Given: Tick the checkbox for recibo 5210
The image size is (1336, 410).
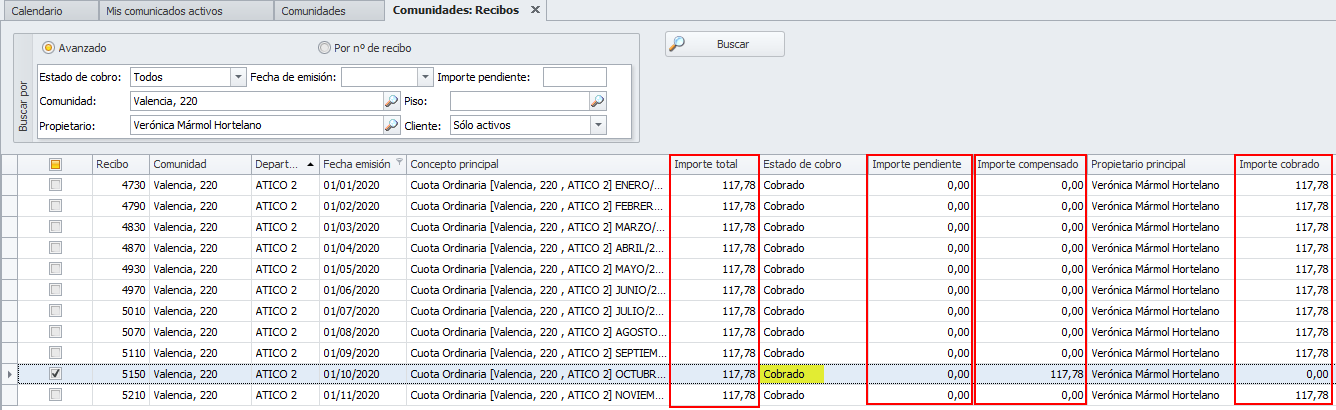Looking at the screenshot, I should (x=56, y=395).
